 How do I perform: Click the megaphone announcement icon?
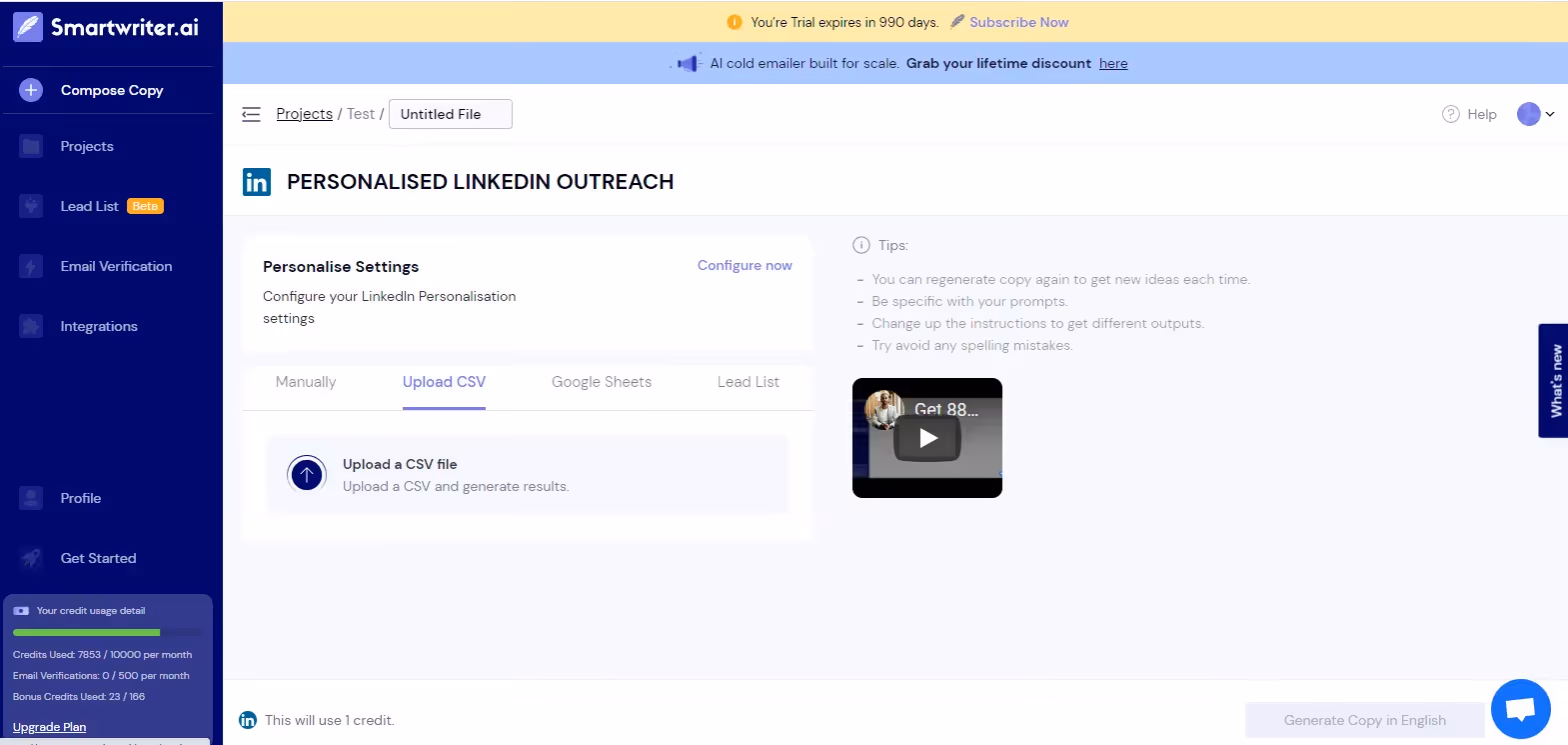pos(688,63)
